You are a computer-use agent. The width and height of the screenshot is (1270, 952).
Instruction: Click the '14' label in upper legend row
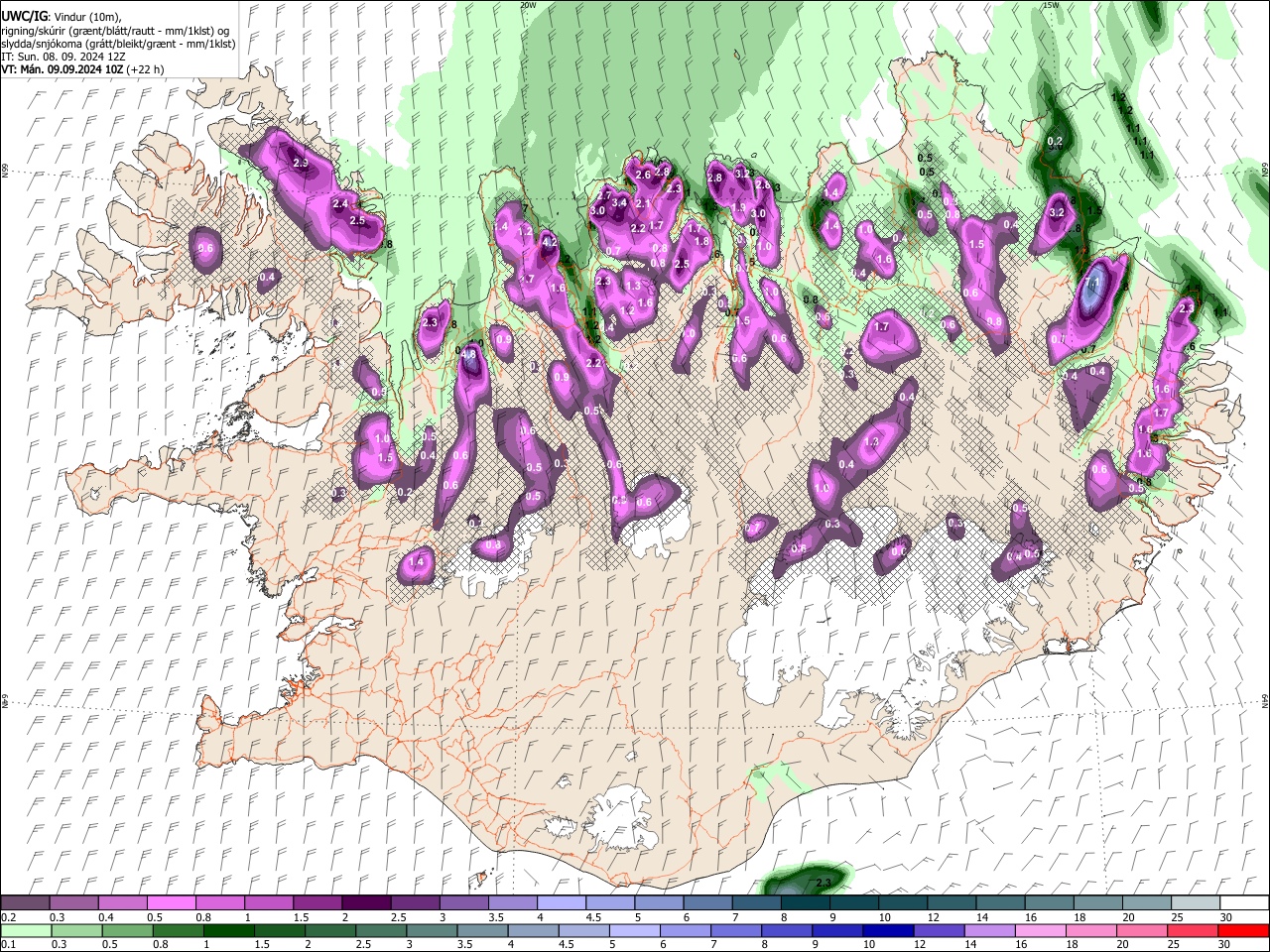tap(982, 917)
